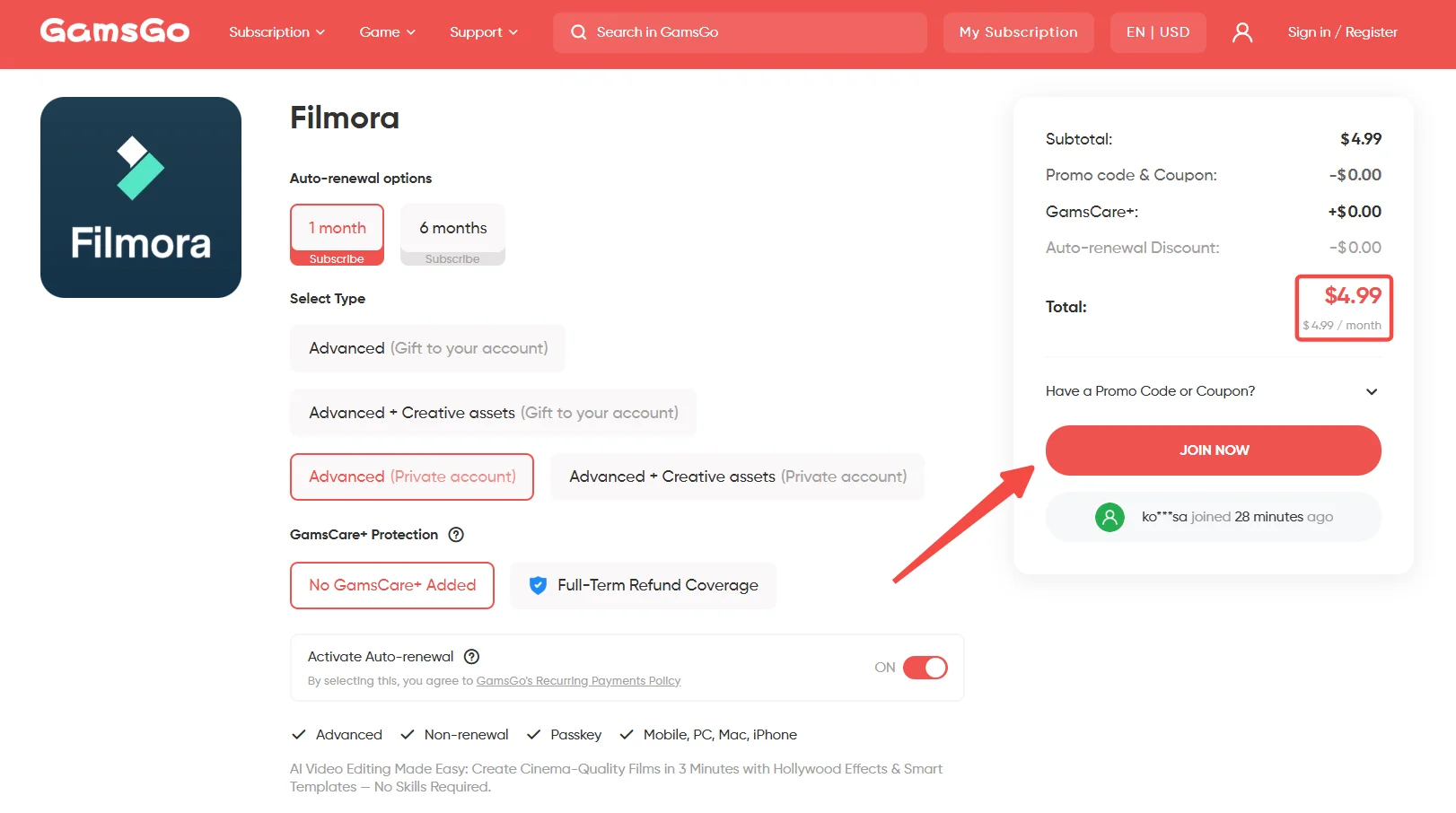Click the GamsCare+: +$0.00 amount

coord(1355,212)
